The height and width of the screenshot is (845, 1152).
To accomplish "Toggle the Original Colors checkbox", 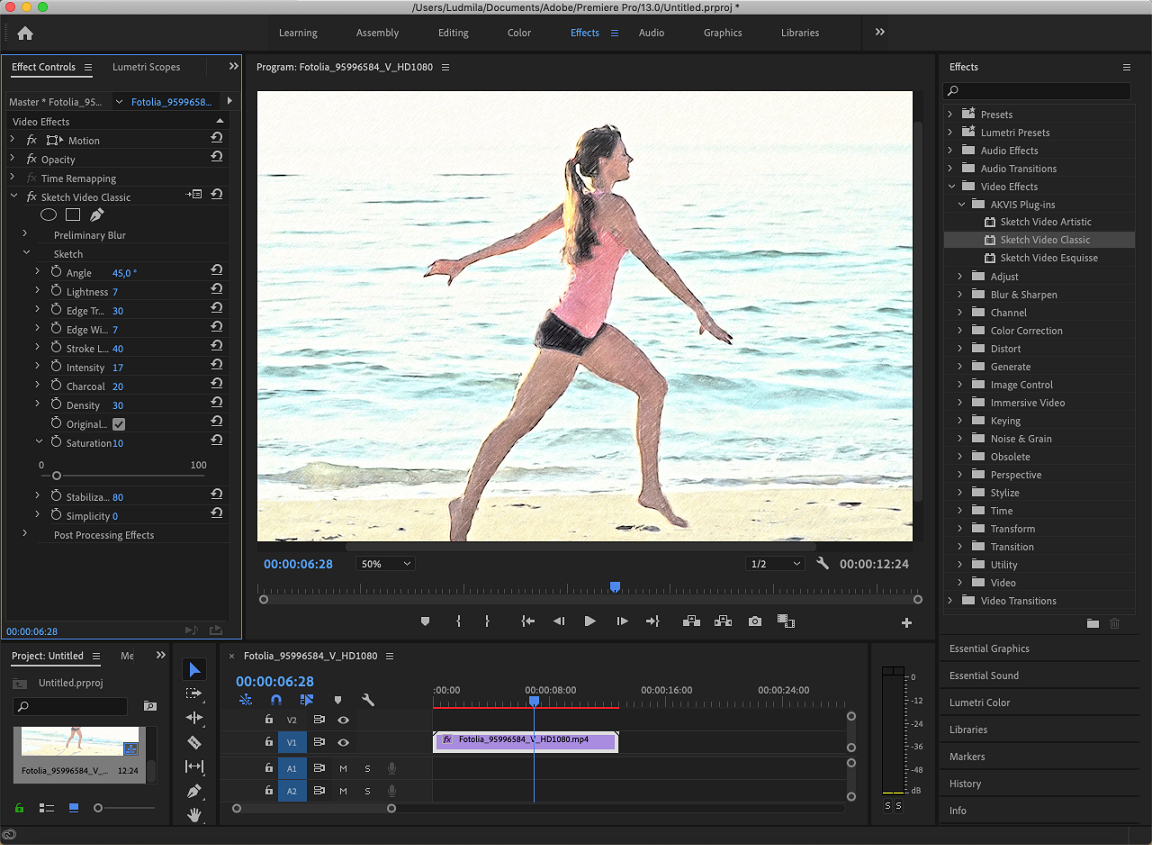I will 119,424.
